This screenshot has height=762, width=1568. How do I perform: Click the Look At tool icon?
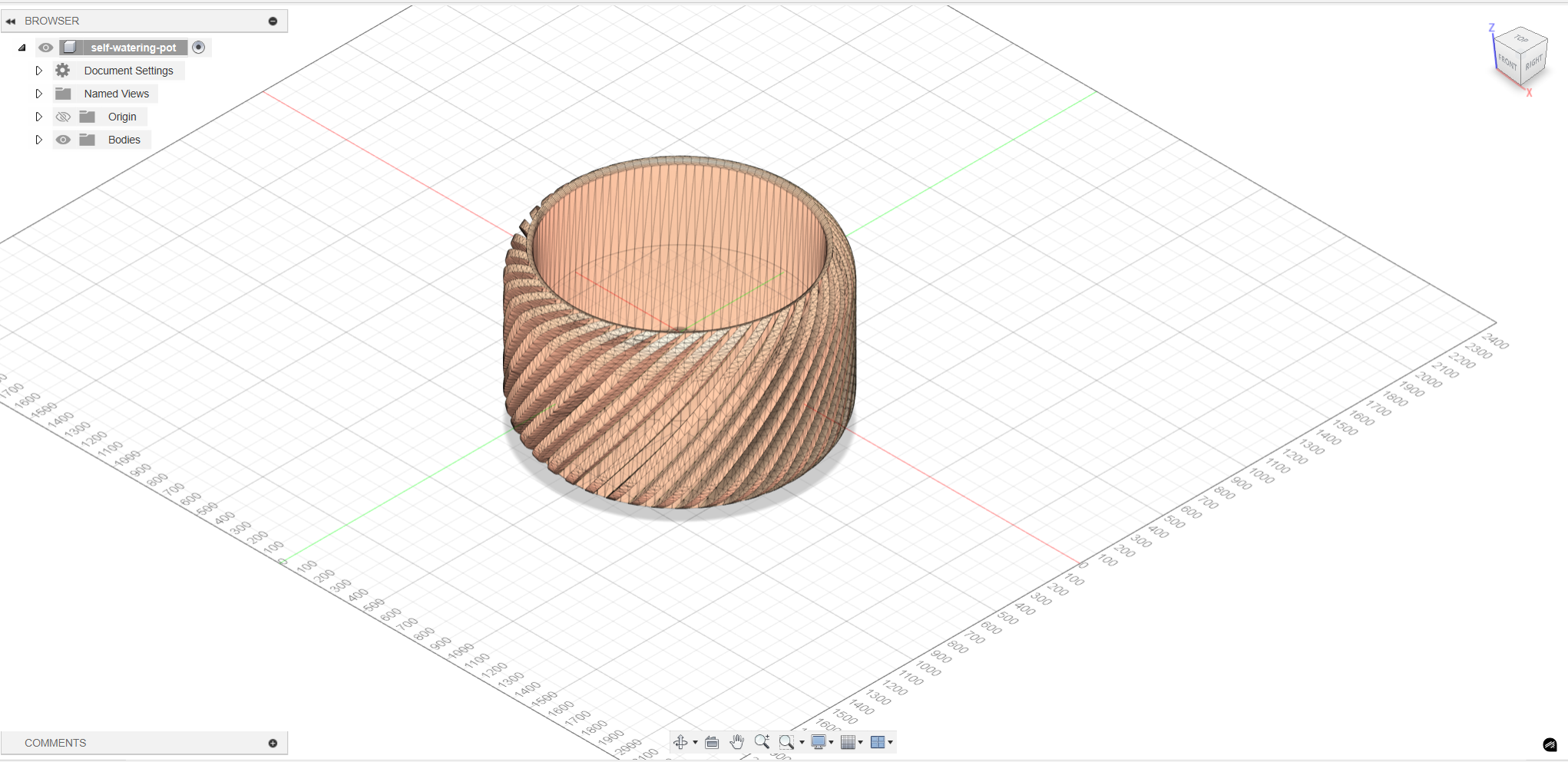click(712, 742)
